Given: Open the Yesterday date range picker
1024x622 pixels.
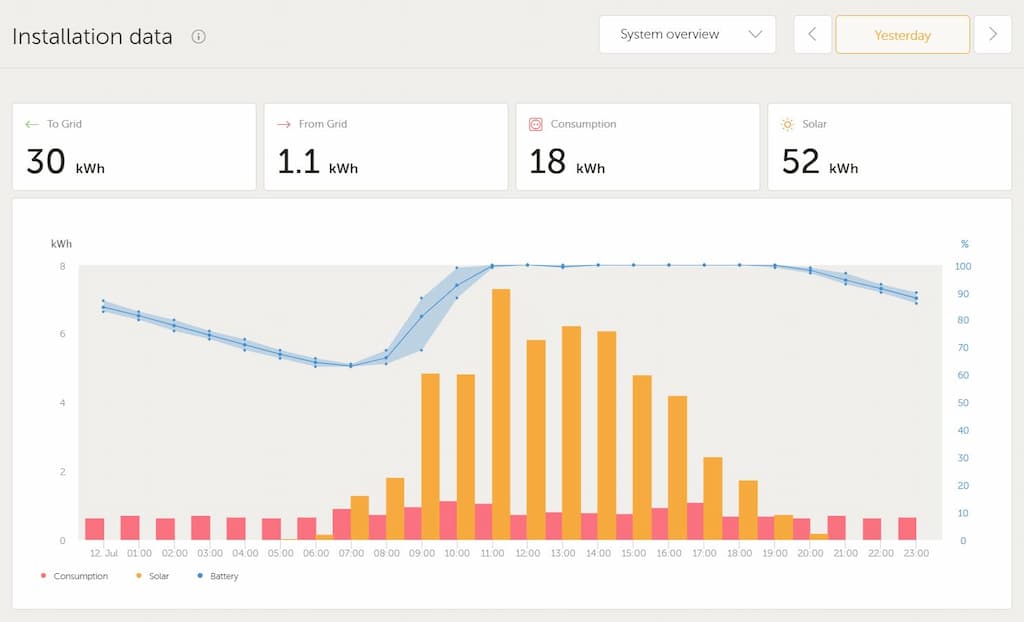Looking at the screenshot, I should [x=902, y=34].
